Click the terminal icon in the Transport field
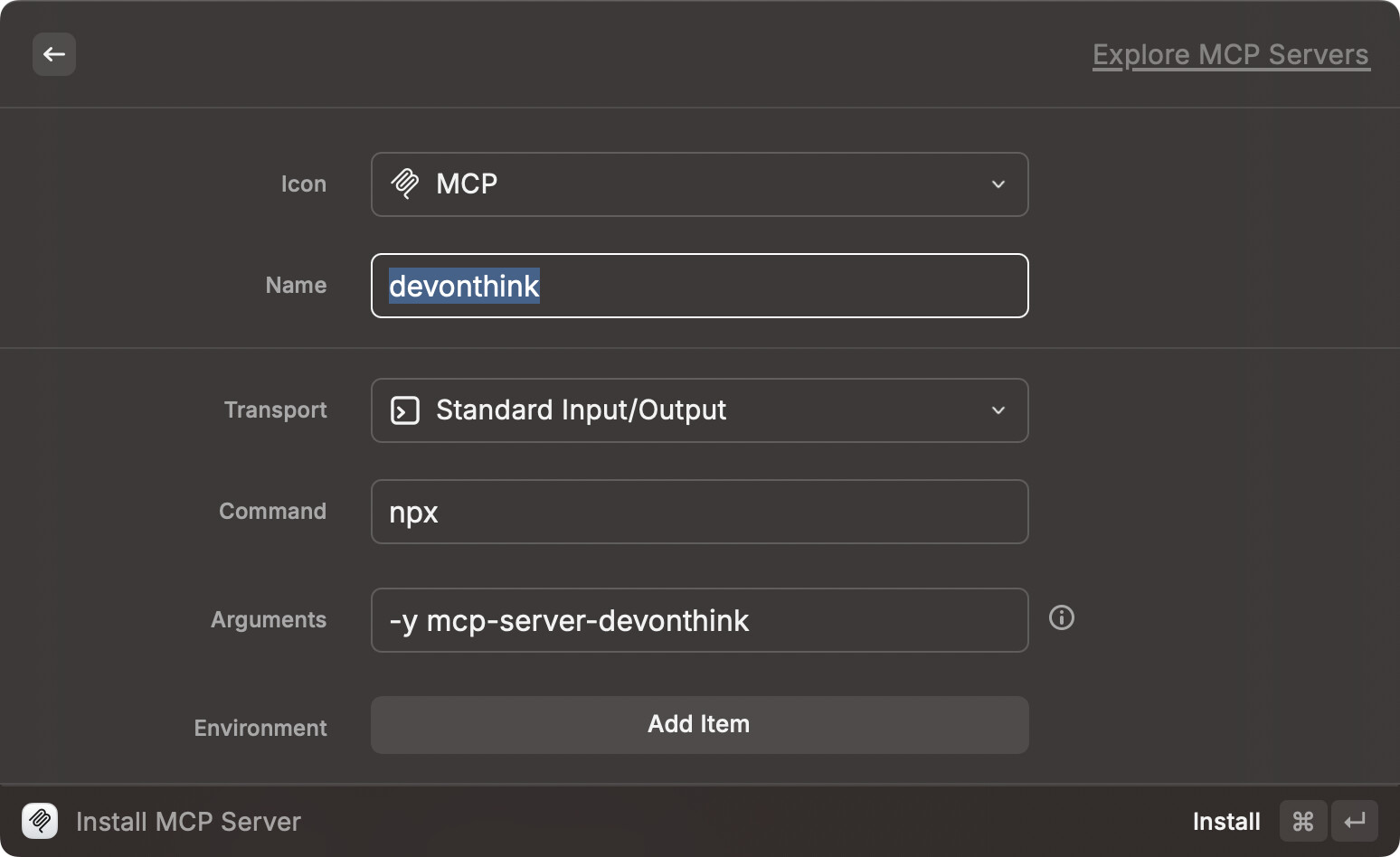 tap(405, 410)
